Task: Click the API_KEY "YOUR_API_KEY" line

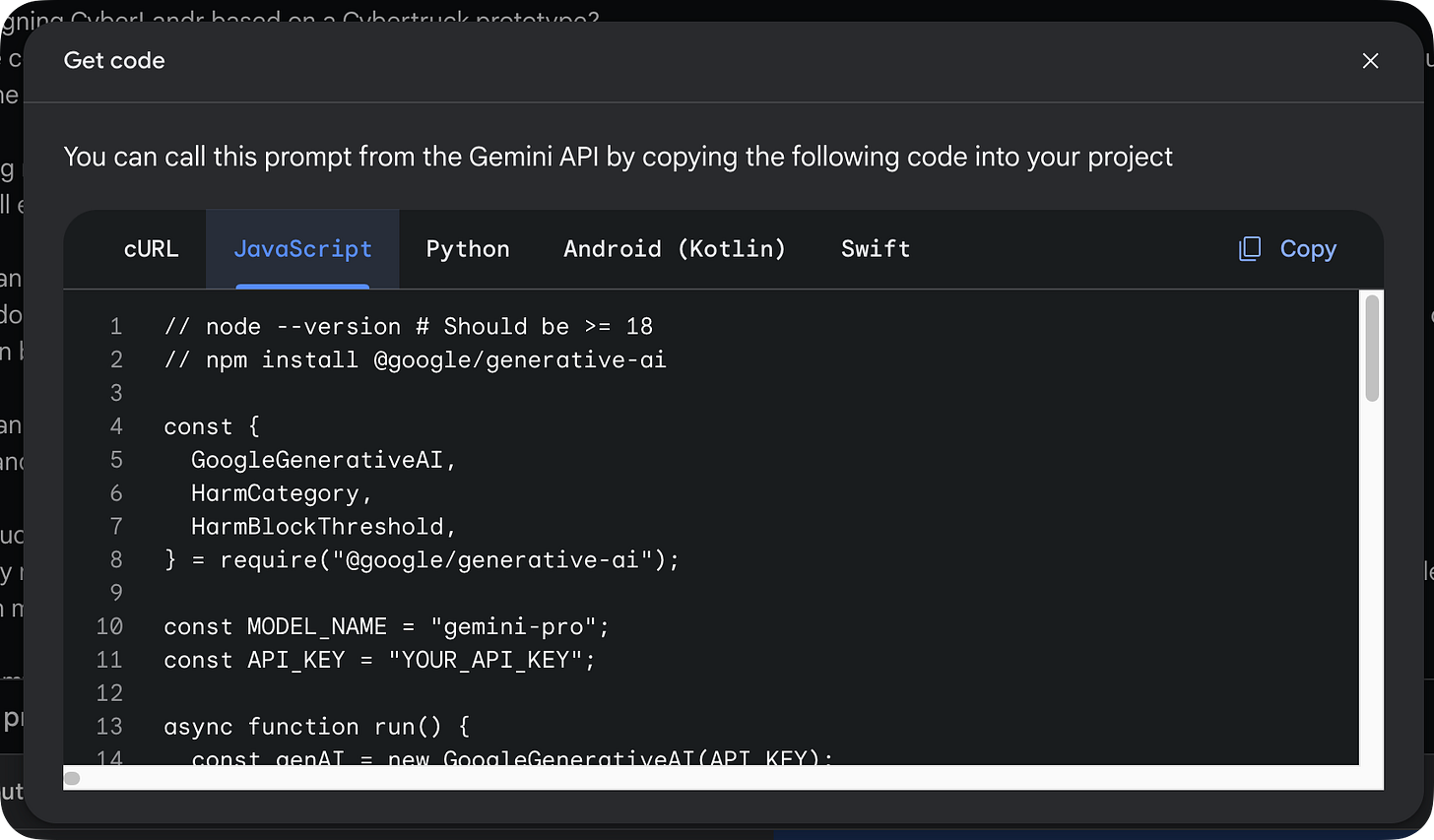Action: [380, 661]
